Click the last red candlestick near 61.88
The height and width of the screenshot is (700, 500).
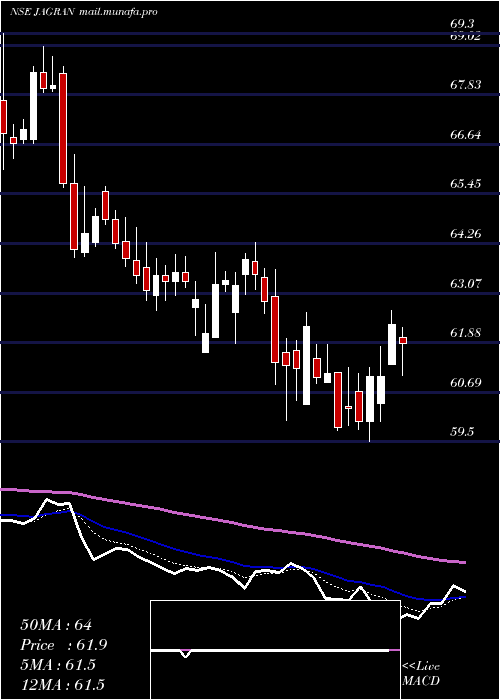pyautogui.click(x=403, y=341)
